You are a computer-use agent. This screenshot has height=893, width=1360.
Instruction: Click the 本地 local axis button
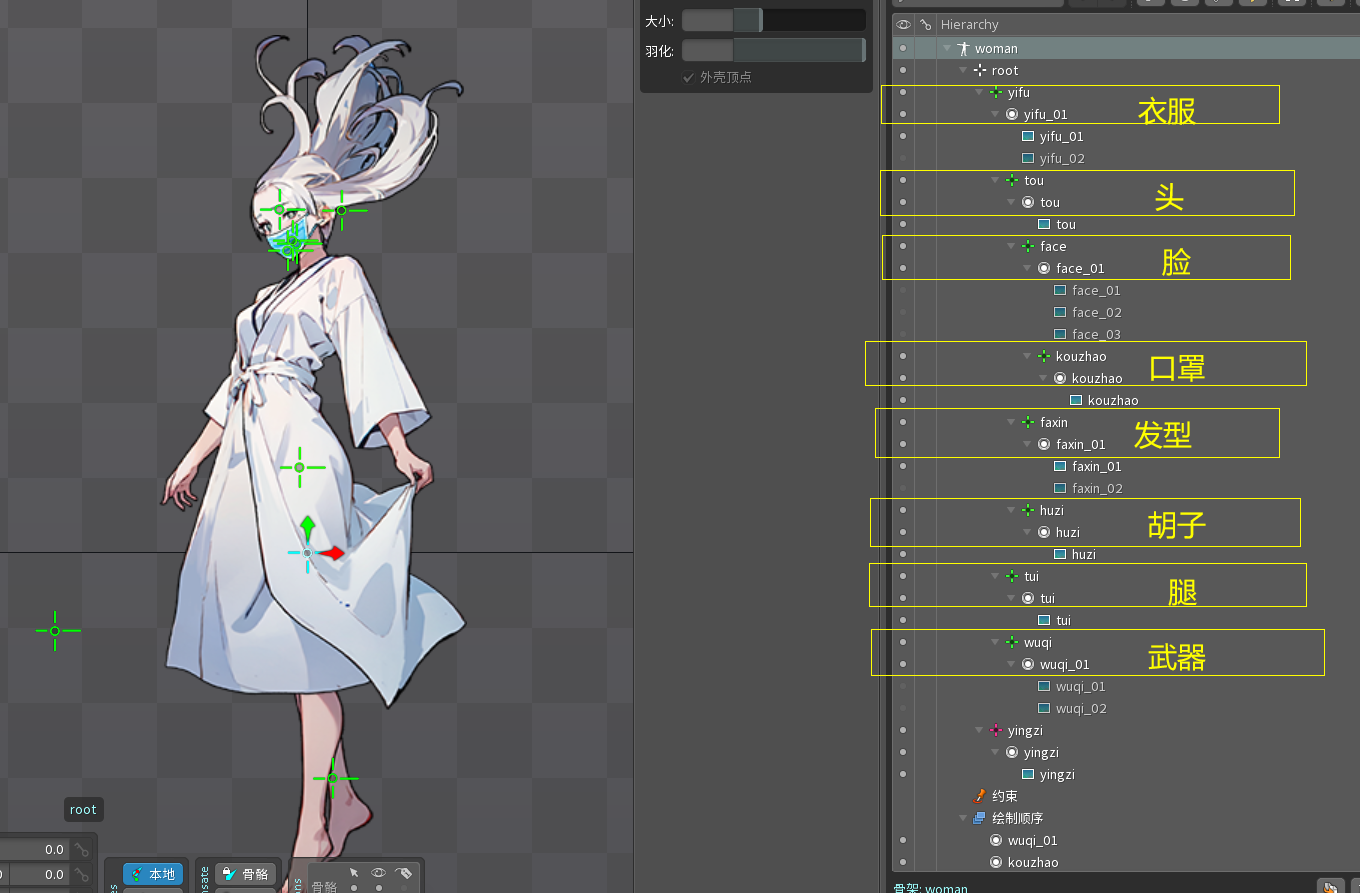[153, 874]
